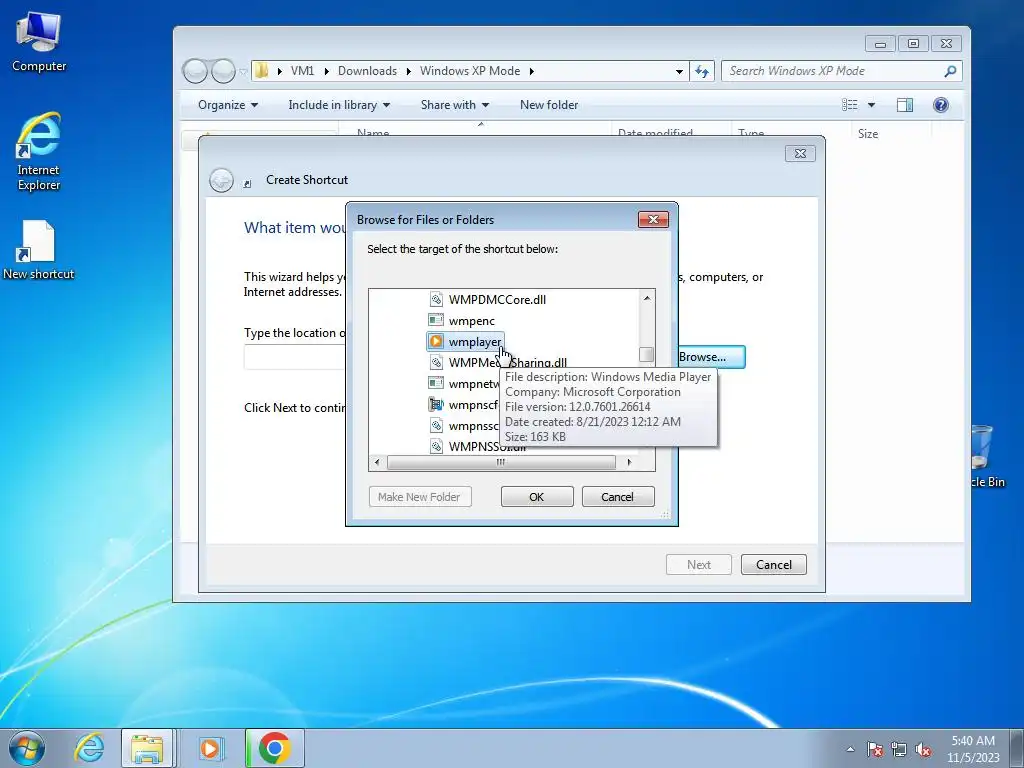Click the wmpnssci file icon

click(436, 425)
